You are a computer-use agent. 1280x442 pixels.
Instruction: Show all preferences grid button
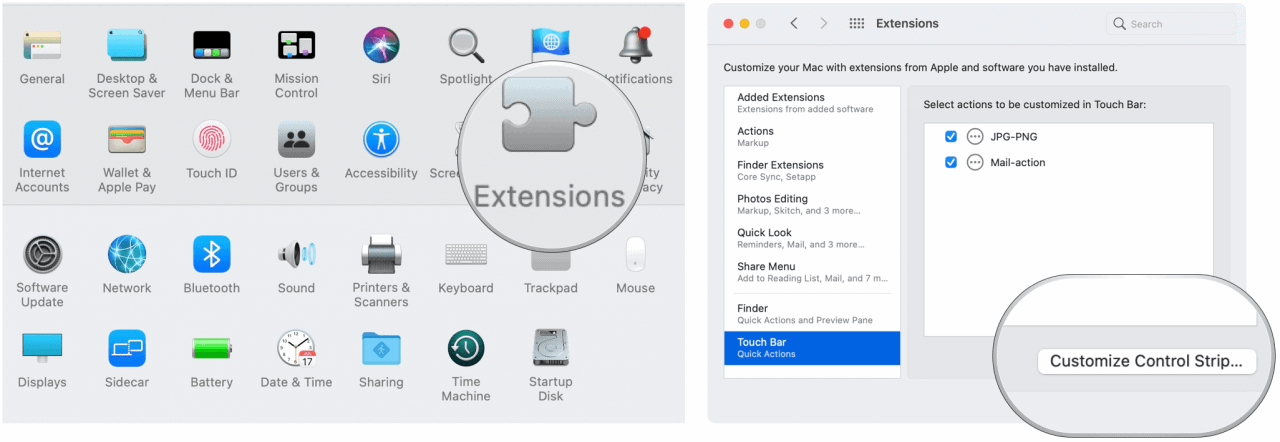point(857,23)
